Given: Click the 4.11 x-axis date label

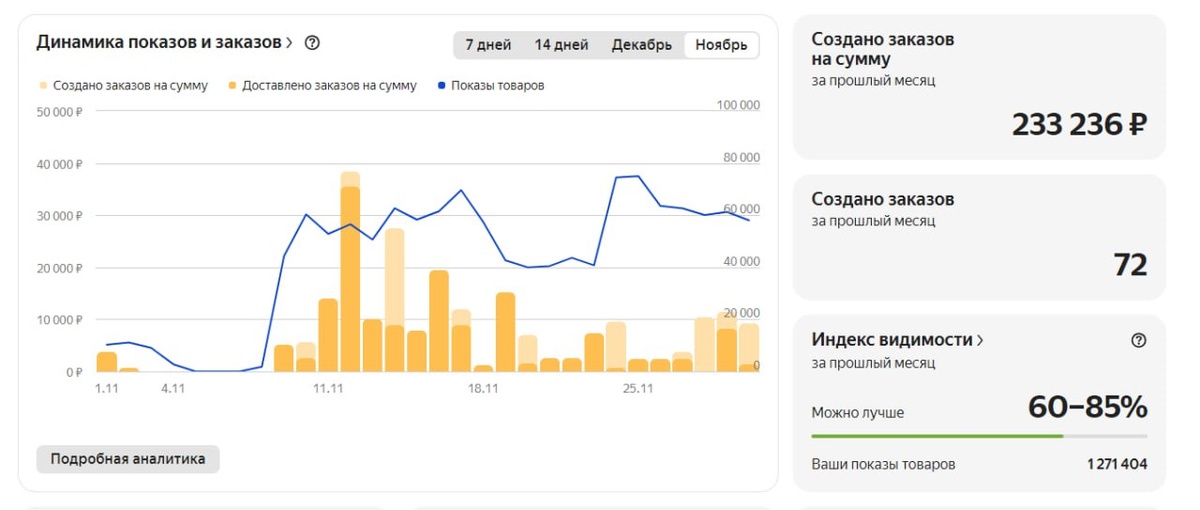Looking at the screenshot, I should click(173, 388).
